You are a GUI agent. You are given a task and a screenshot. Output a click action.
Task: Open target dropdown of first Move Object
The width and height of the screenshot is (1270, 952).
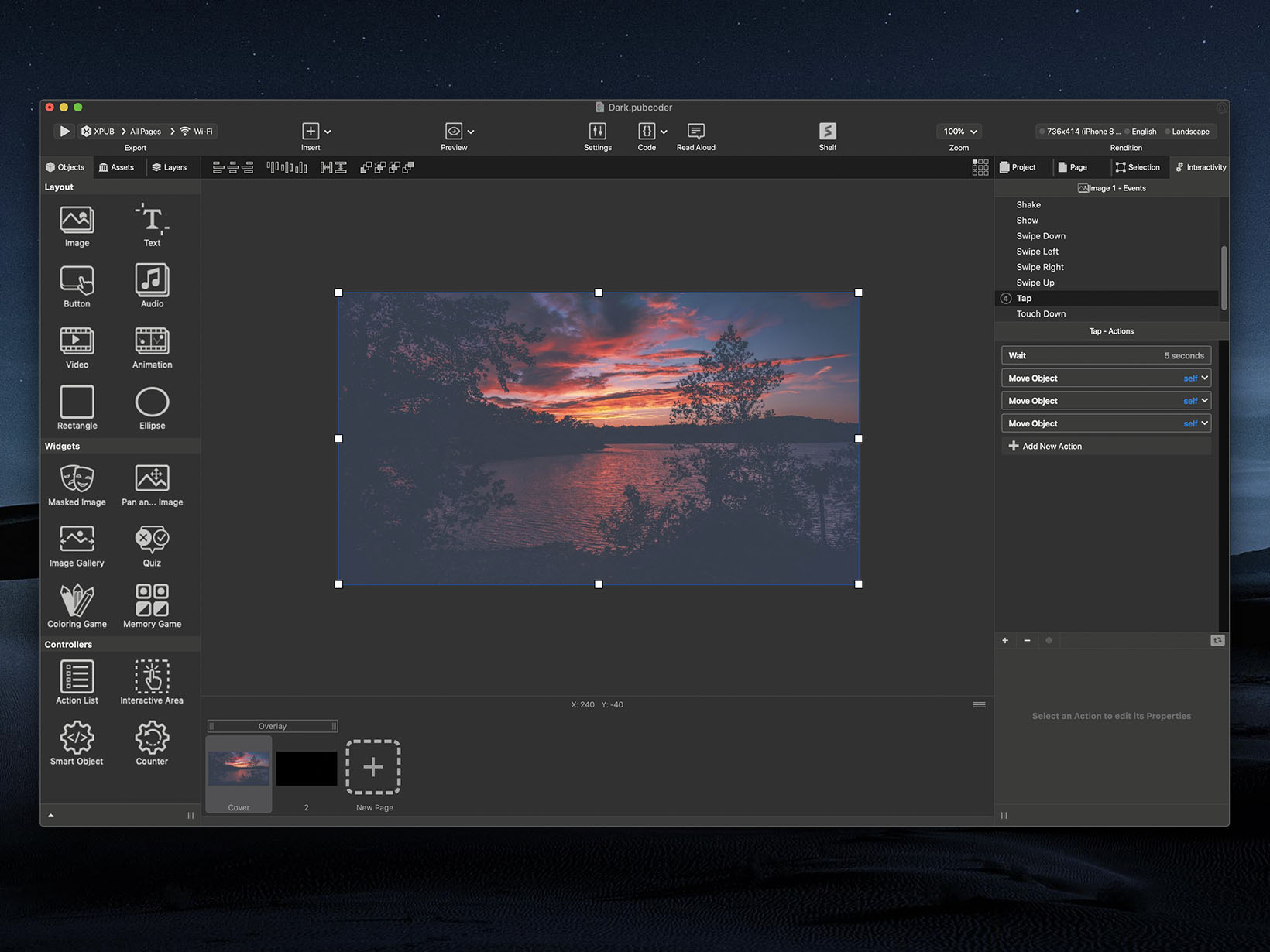(1204, 378)
